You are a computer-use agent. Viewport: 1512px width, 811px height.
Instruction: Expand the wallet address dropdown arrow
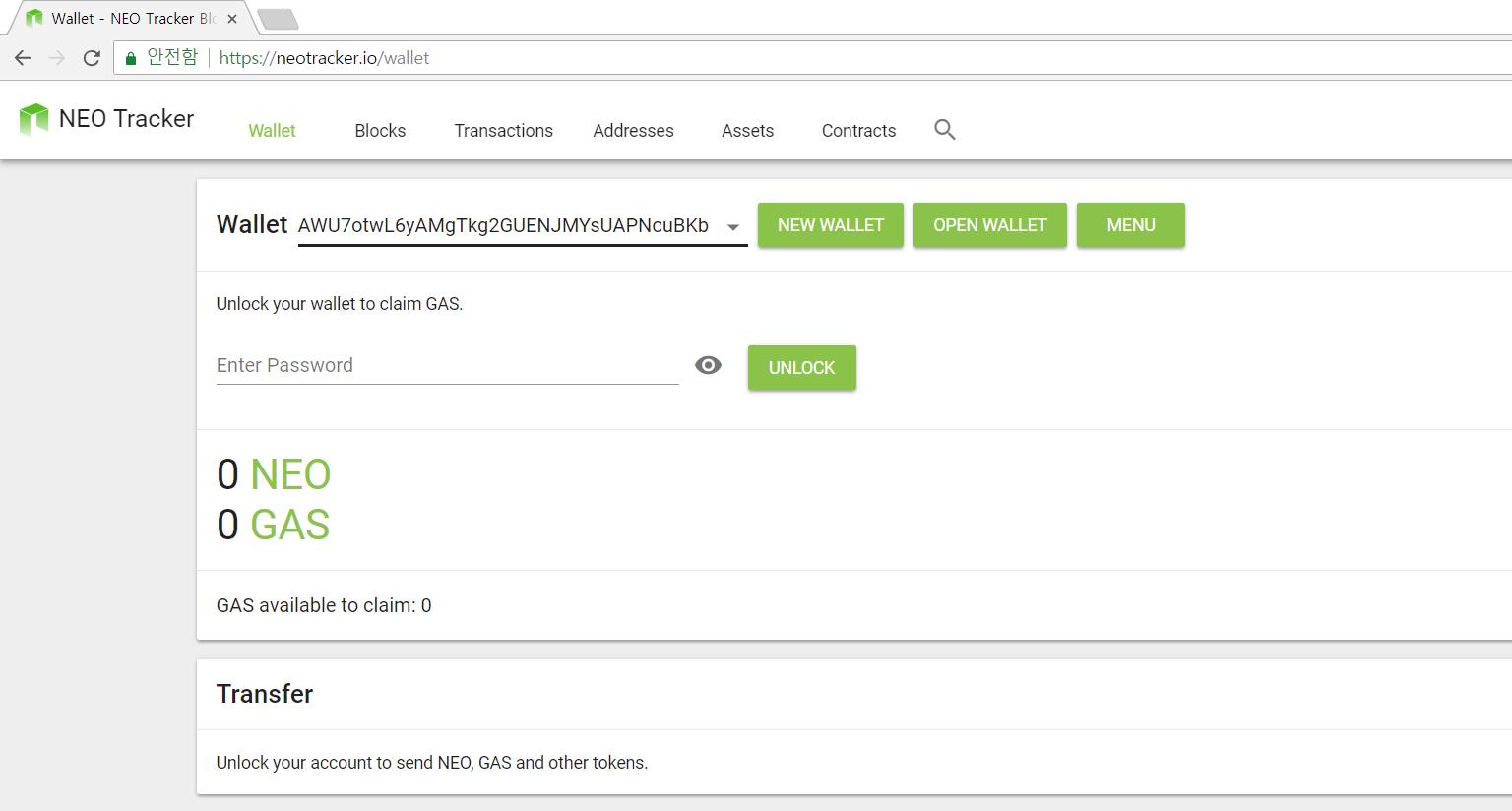point(733,227)
